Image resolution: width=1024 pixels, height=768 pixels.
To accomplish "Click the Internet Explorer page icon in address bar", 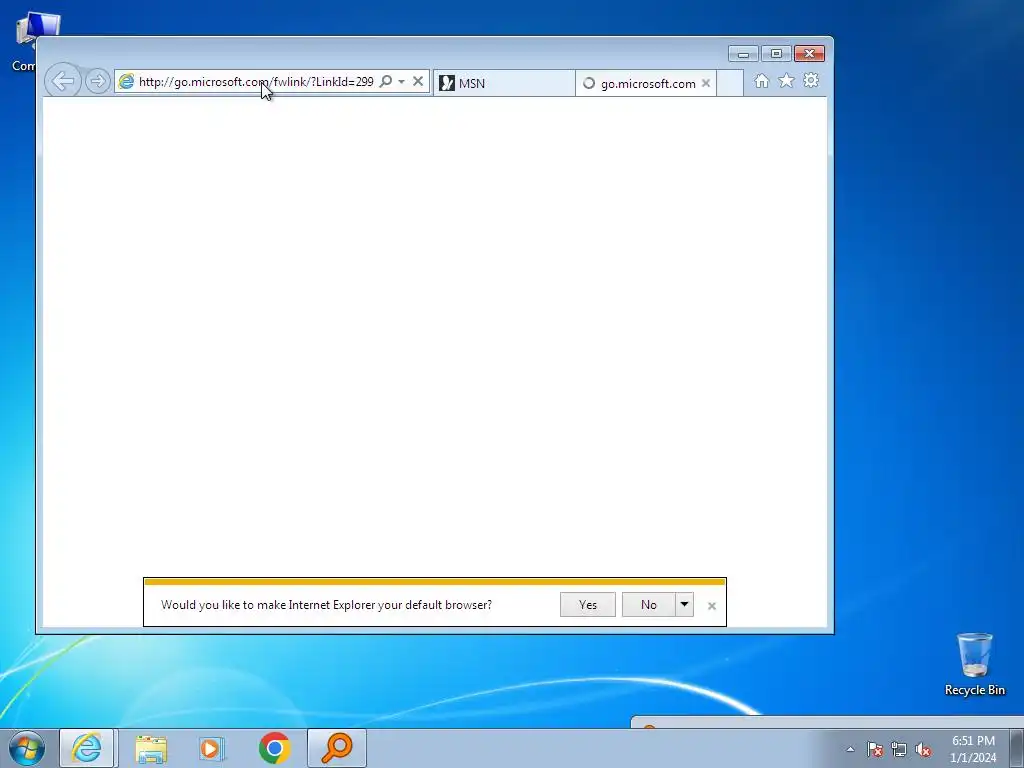I will 126,82.
